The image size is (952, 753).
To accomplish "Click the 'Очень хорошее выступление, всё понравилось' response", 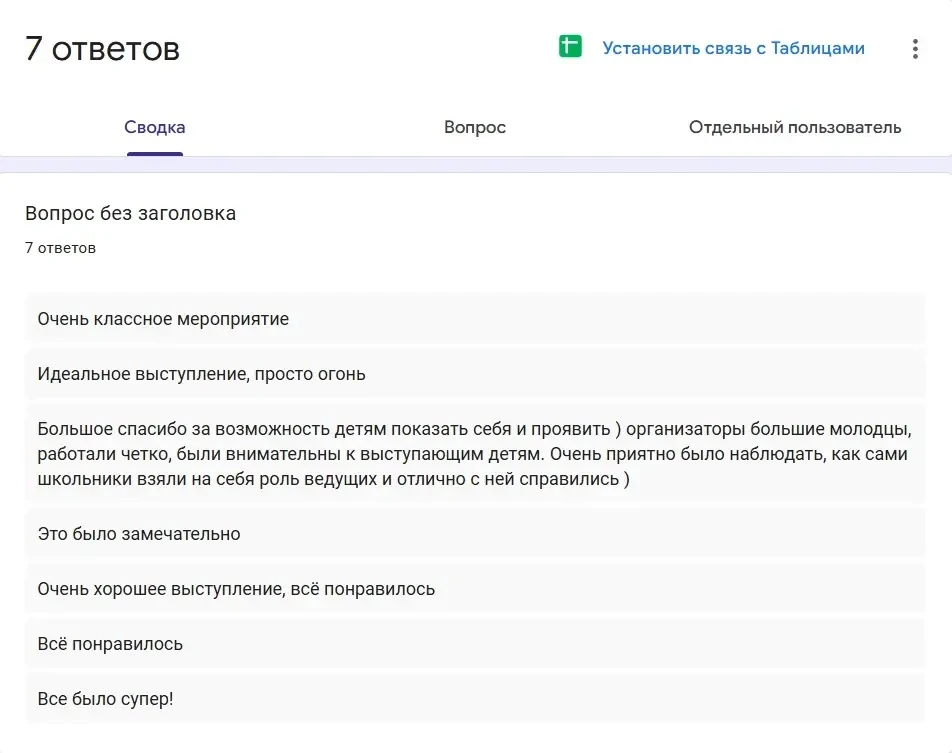I will 475,589.
